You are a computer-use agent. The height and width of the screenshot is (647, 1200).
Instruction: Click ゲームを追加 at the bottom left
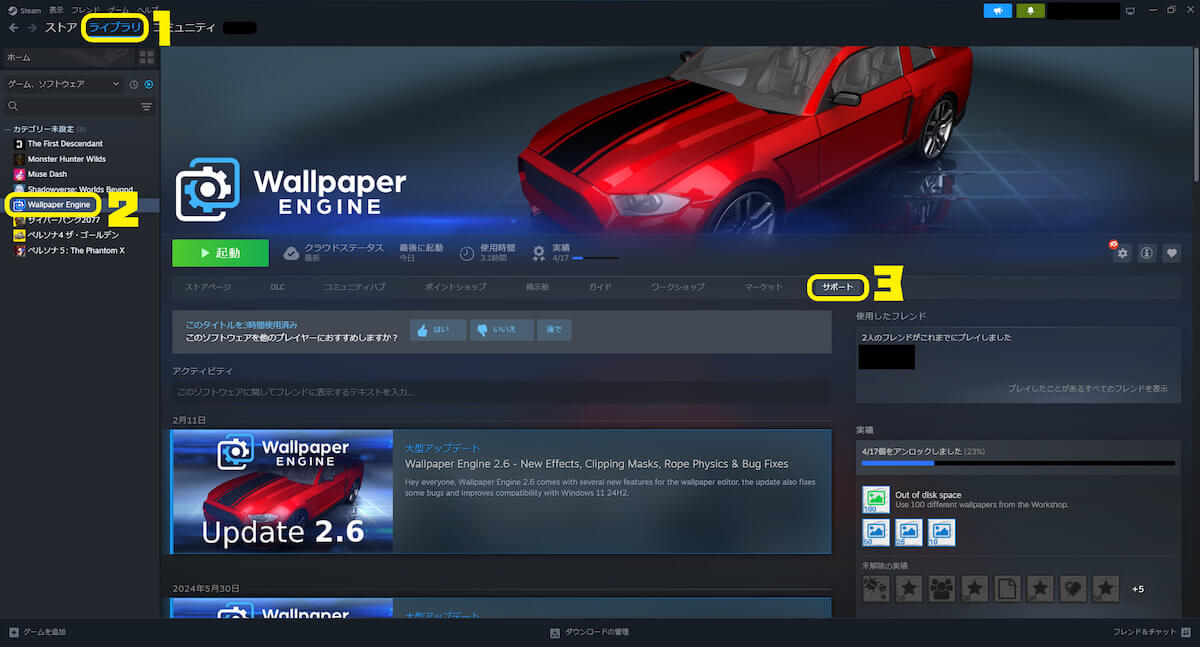click(37, 632)
